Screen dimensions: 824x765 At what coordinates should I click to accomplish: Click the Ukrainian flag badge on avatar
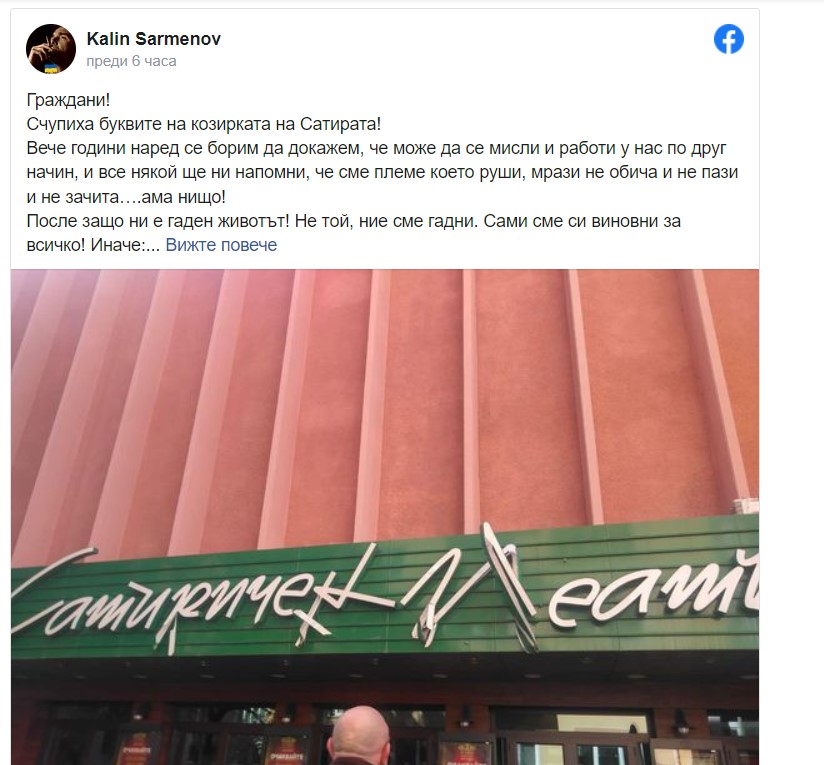[x=52, y=68]
